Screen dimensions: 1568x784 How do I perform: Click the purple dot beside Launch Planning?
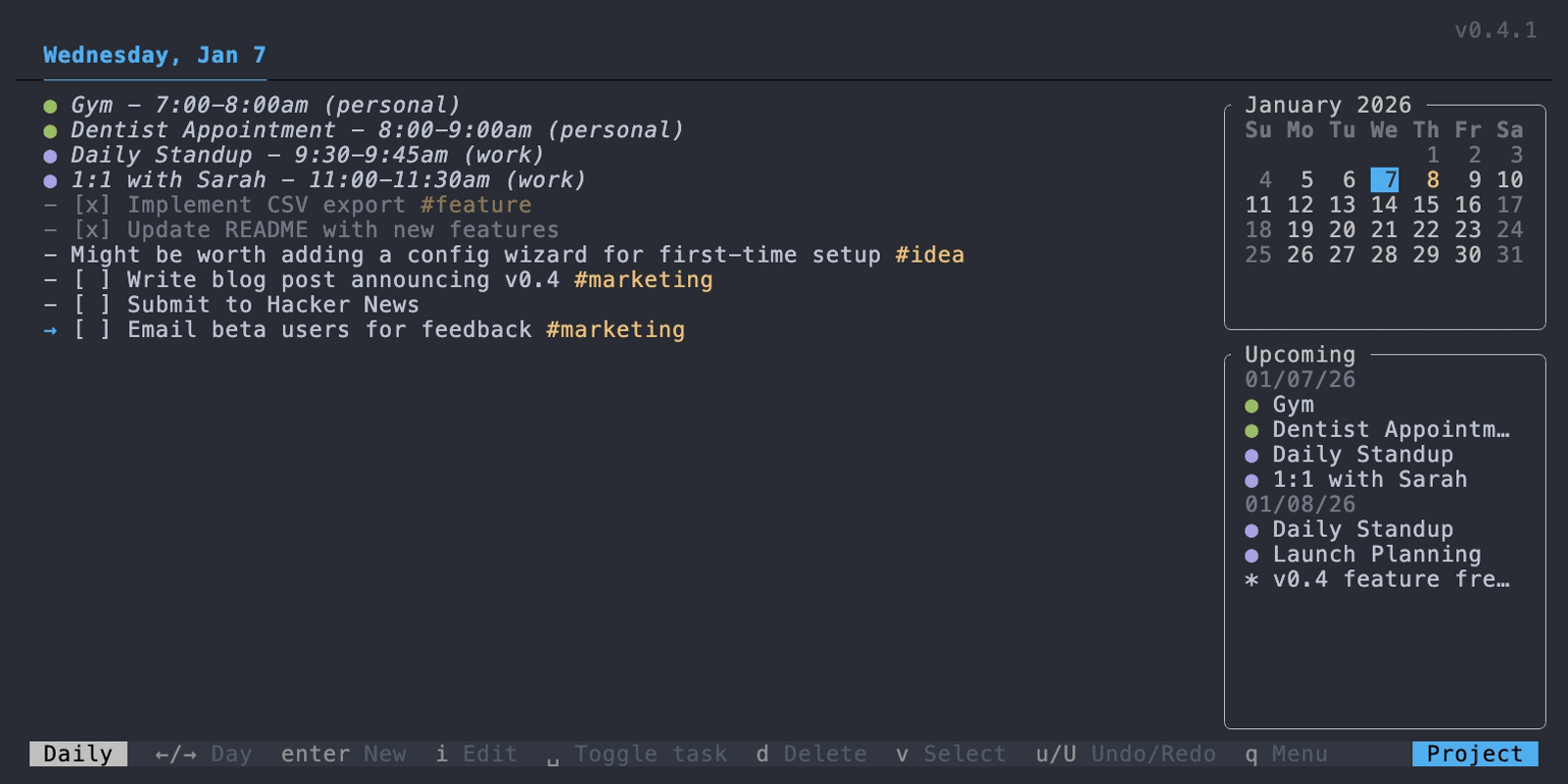coord(1251,555)
